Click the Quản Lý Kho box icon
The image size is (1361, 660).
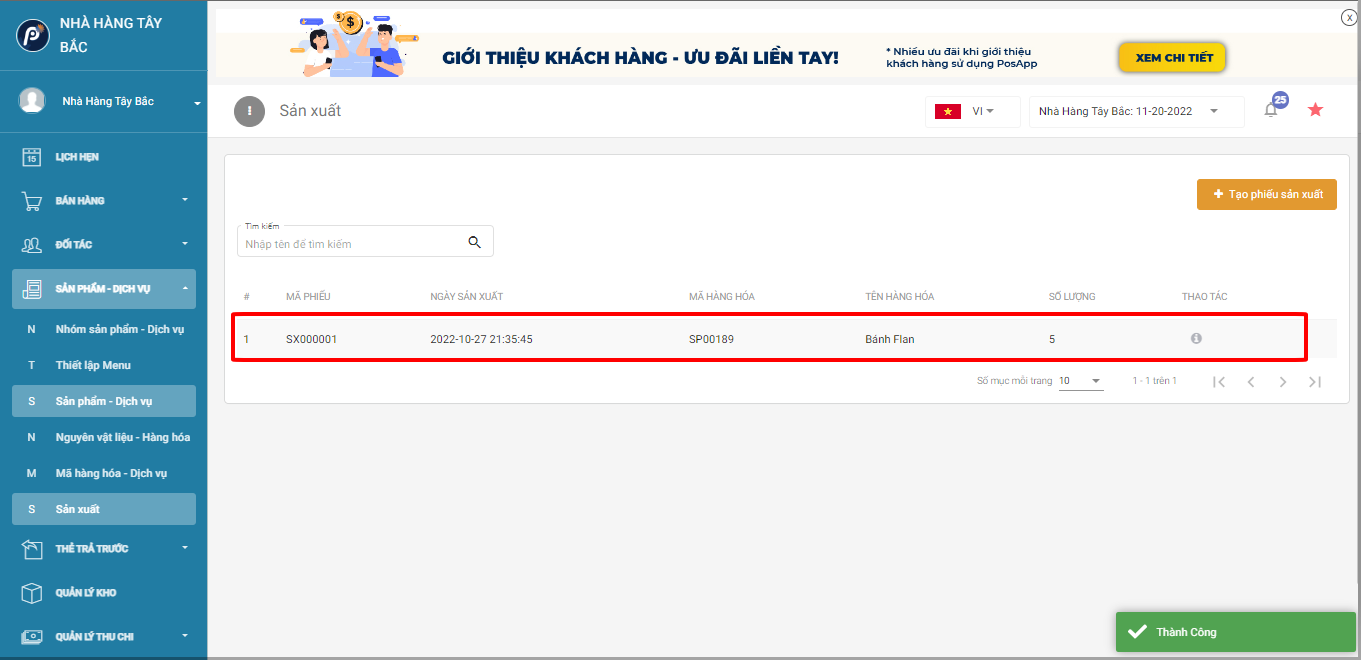(x=32, y=593)
